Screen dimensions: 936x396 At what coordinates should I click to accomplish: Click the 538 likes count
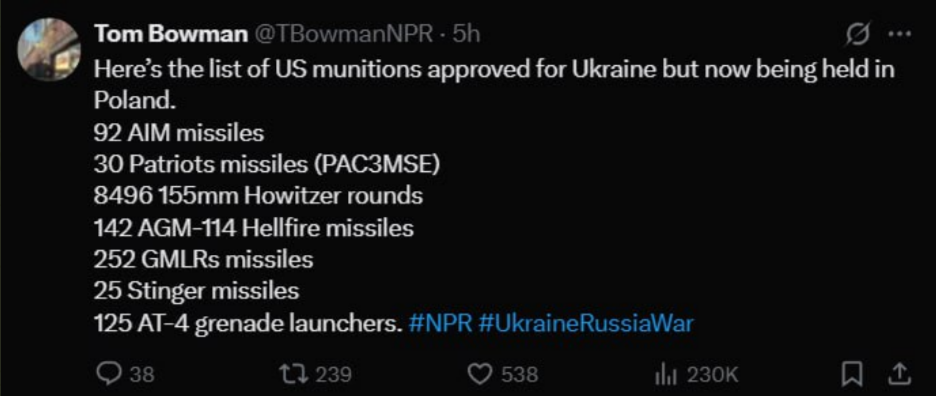click(519, 375)
